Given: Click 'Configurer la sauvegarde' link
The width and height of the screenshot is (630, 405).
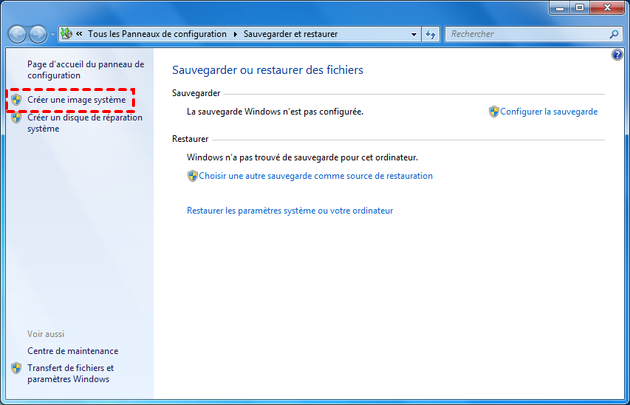Looking at the screenshot, I should (549, 112).
